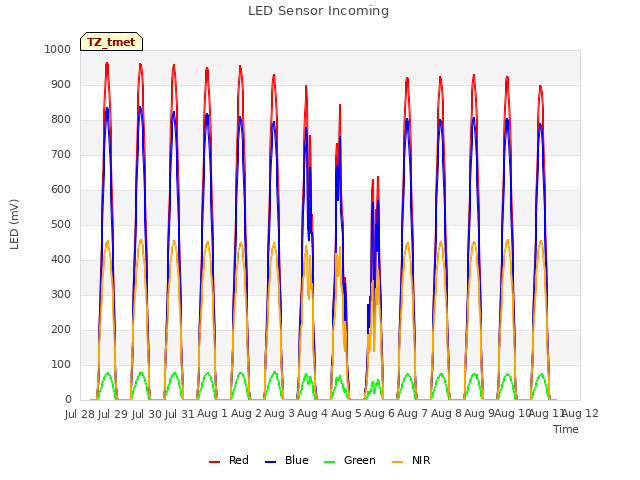Click the TZ_tmet annotation tag
The height and width of the screenshot is (480, 640).
click(111, 42)
